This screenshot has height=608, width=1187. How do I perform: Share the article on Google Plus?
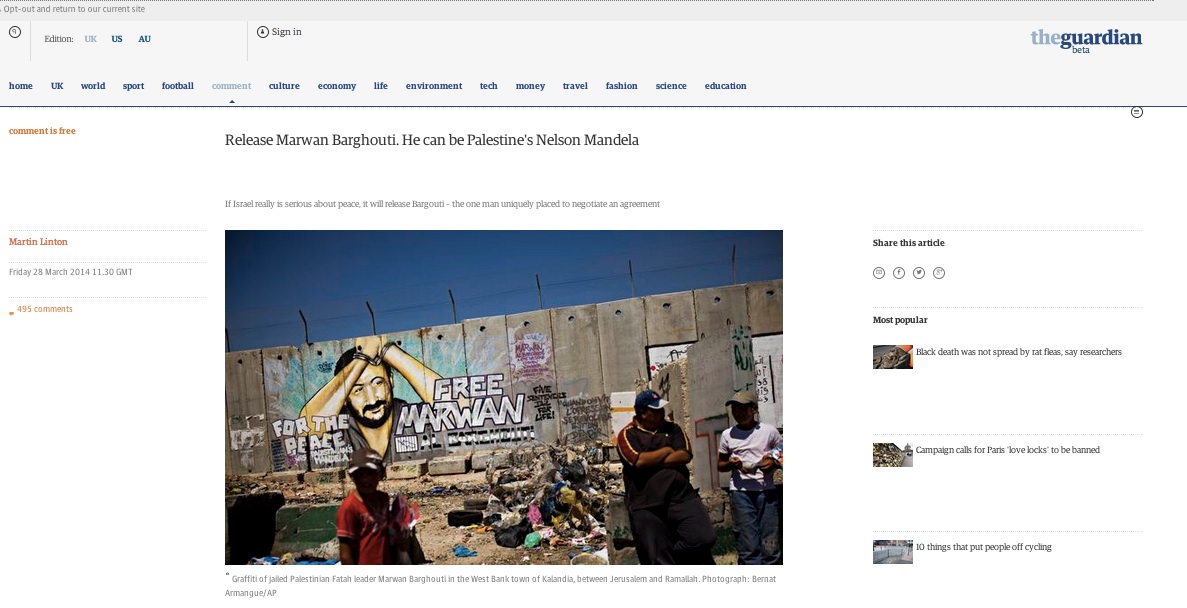coord(939,273)
